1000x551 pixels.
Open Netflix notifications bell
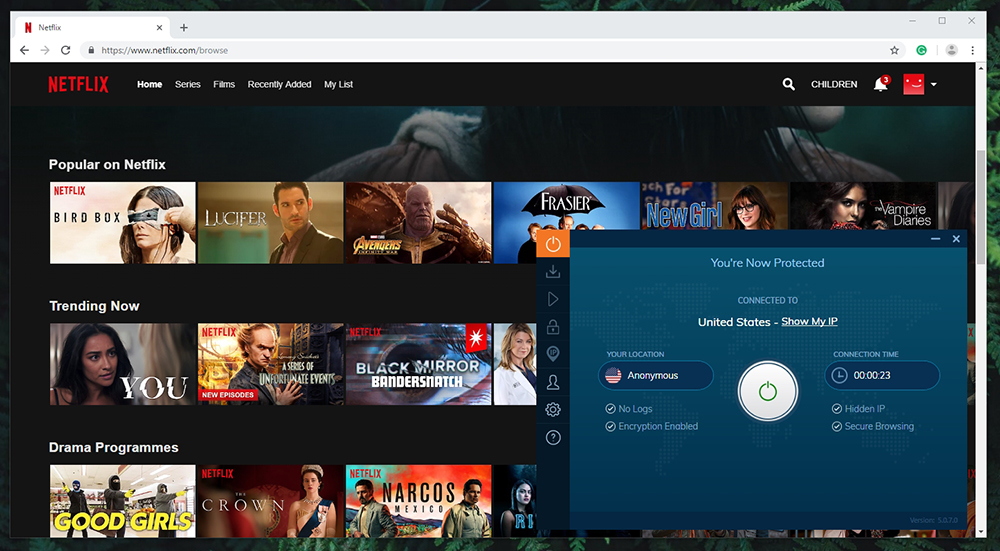click(881, 84)
